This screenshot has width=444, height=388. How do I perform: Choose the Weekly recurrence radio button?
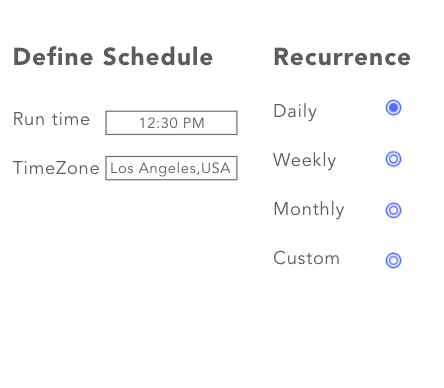tap(393, 159)
